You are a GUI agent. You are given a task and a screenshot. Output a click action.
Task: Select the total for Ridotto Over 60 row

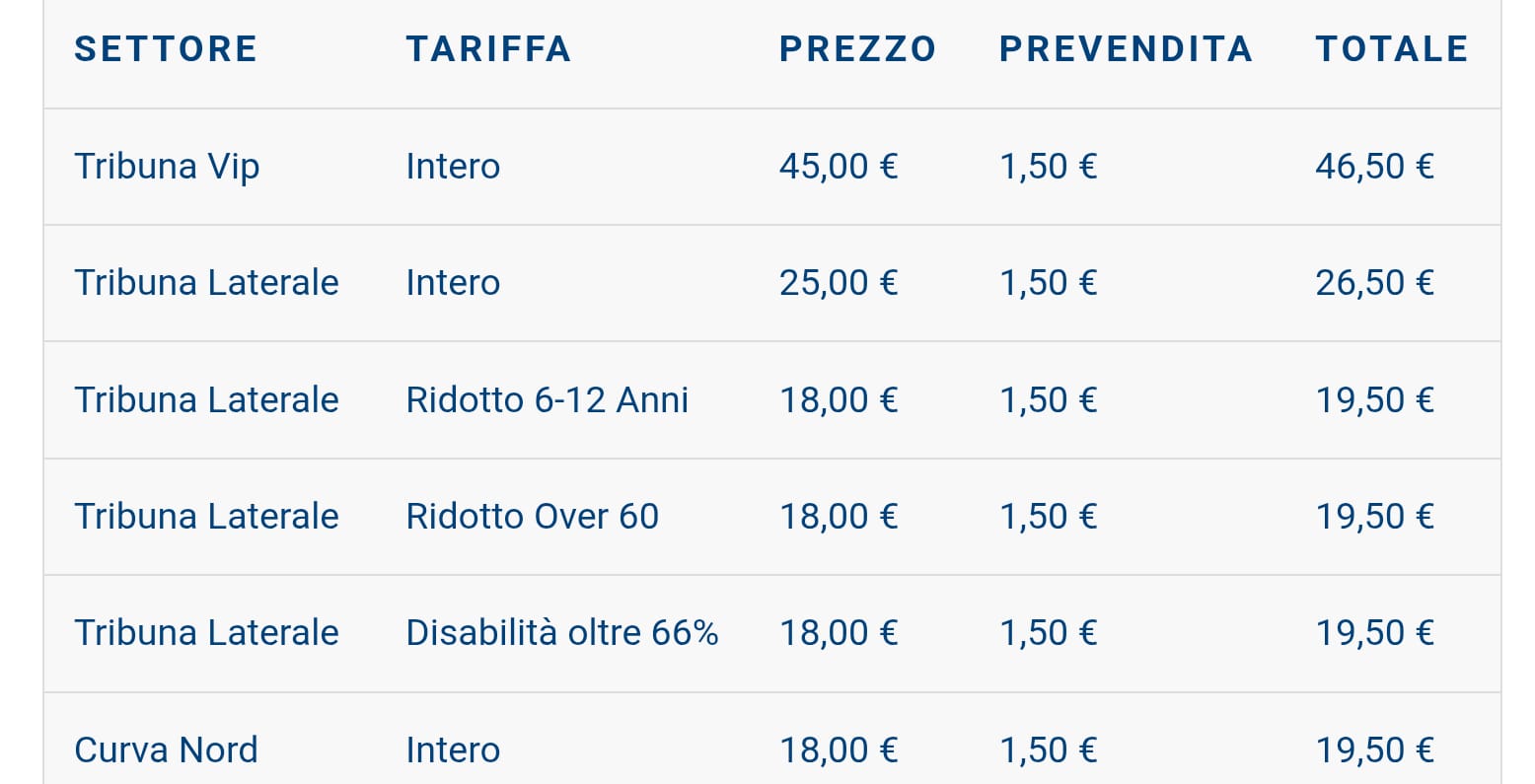(x=1374, y=517)
